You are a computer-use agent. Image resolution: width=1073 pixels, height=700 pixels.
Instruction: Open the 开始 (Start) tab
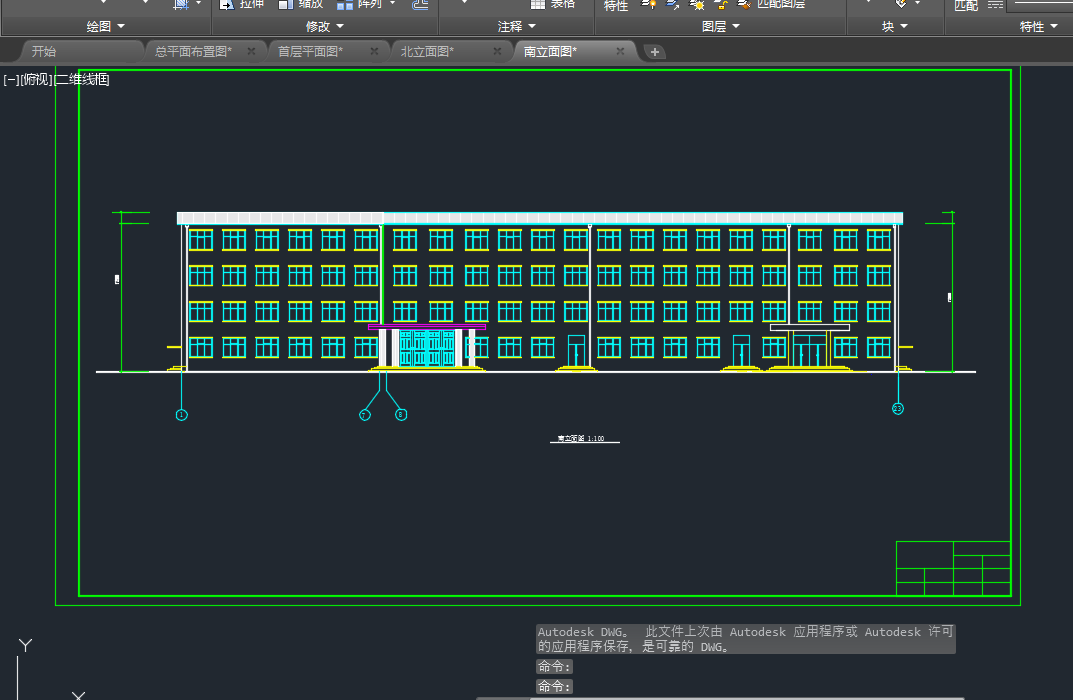pyautogui.click(x=44, y=52)
